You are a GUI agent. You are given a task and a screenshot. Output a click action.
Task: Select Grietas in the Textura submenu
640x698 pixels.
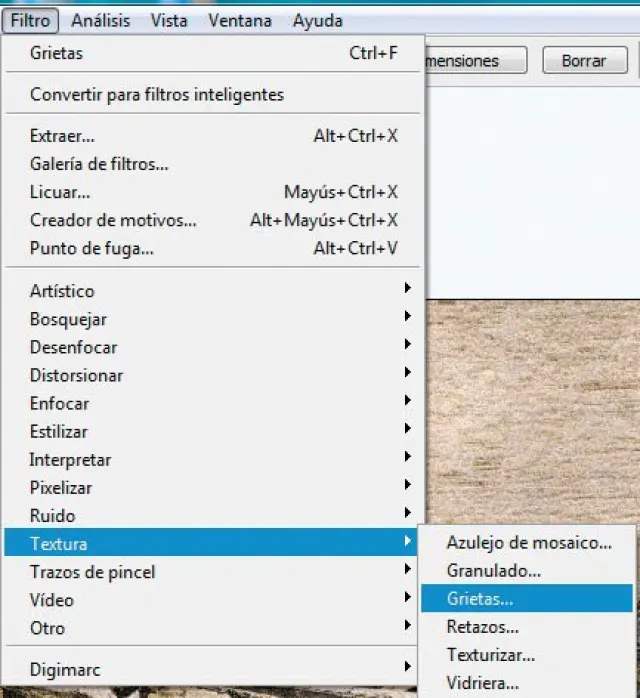(480, 599)
